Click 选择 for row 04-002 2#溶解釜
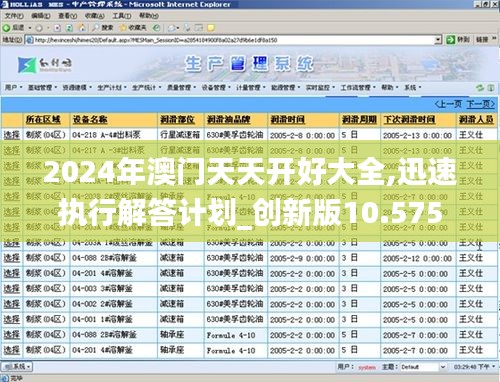This screenshot has width=500, height=382. click(12, 304)
